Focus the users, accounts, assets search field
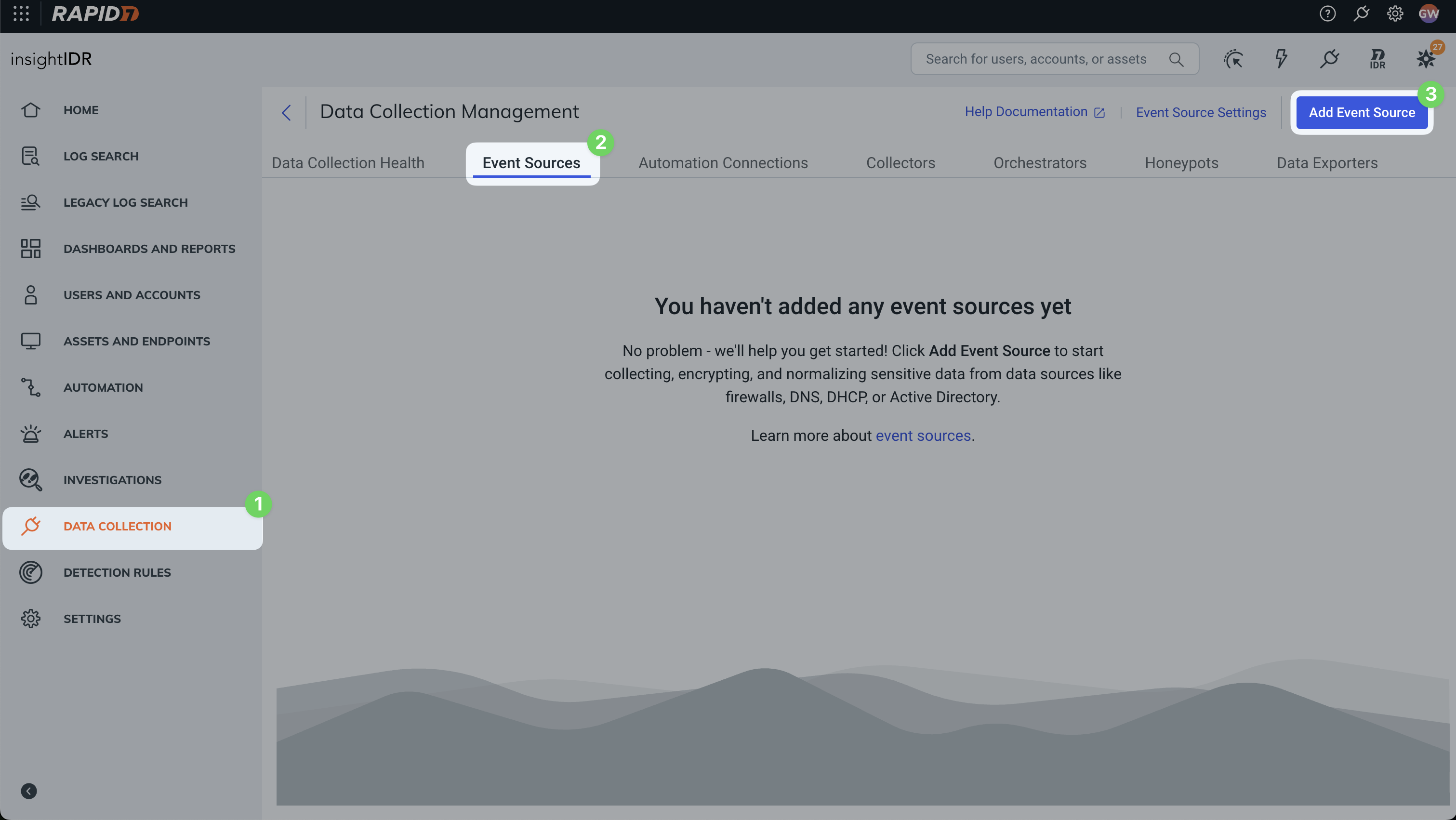The width and height of the screenshot is (1456, 820). click(x=1055, y=59)
